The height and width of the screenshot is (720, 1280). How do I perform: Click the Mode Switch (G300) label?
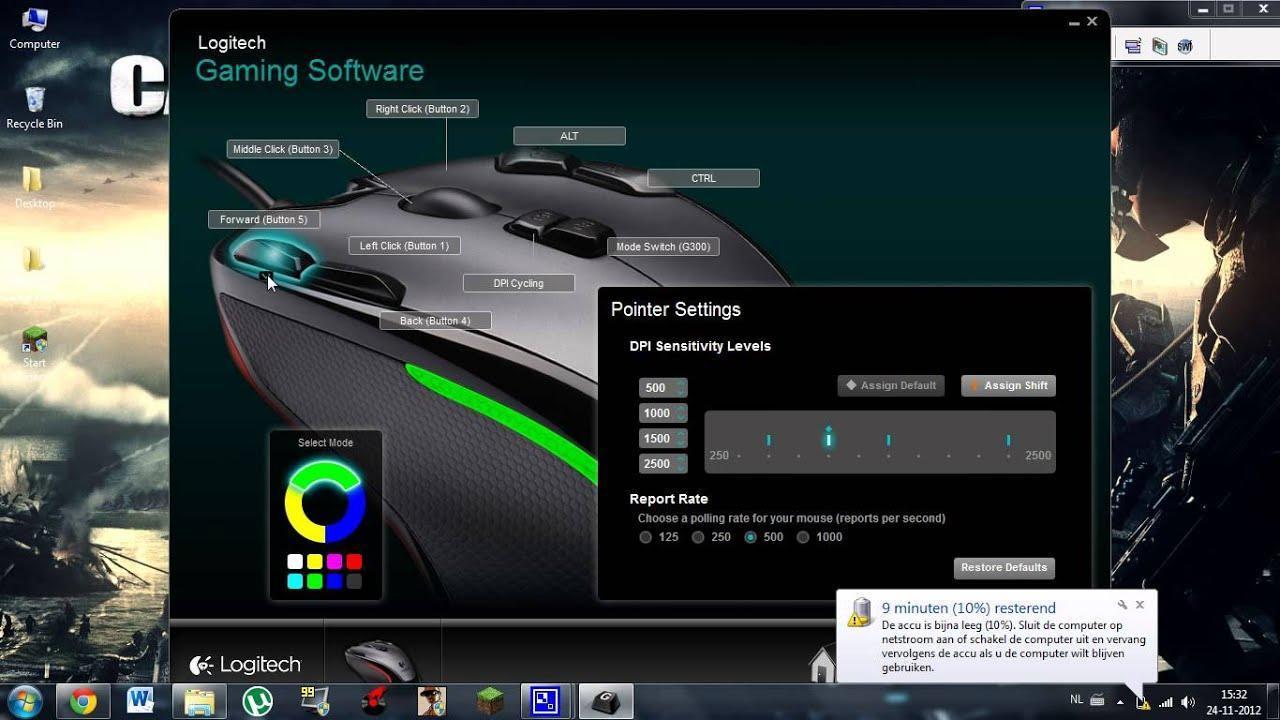coord(663,246)
